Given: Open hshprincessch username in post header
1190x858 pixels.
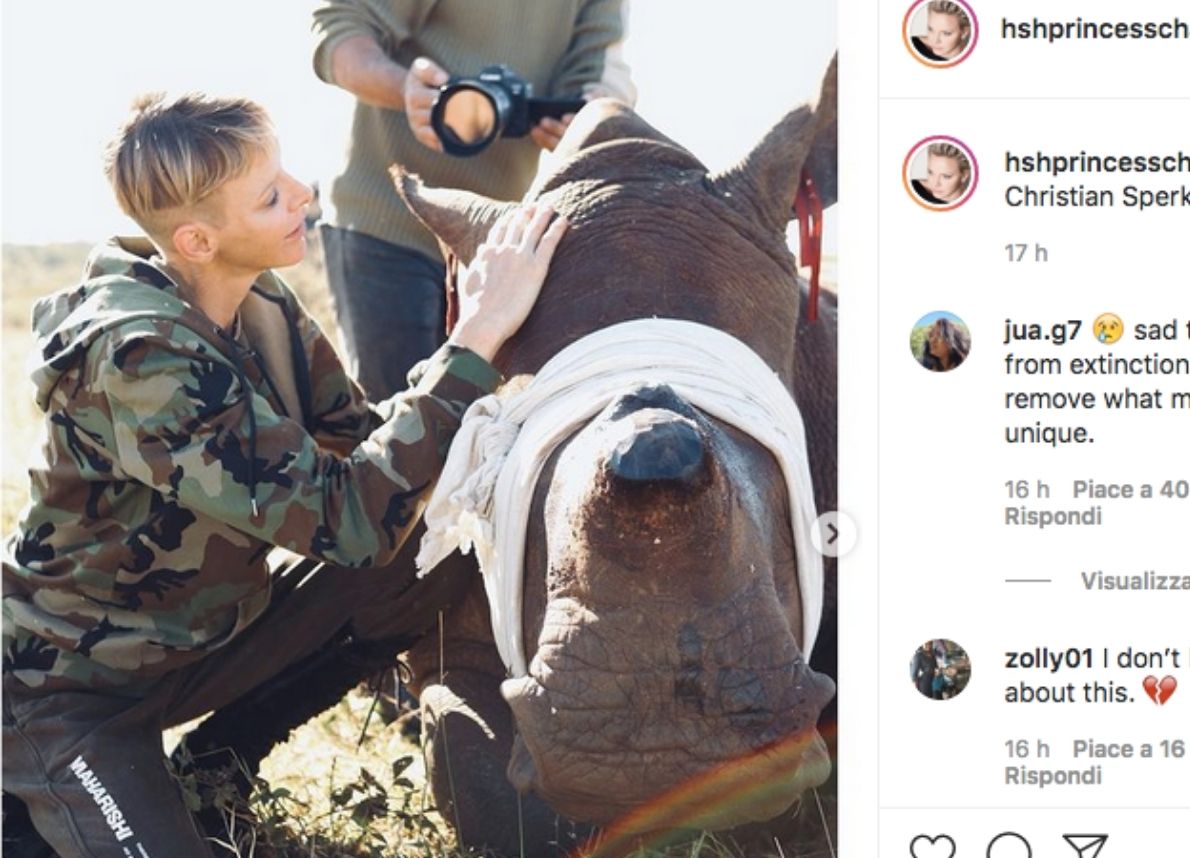Looking at the screenshot, I should click(1095, 28).
